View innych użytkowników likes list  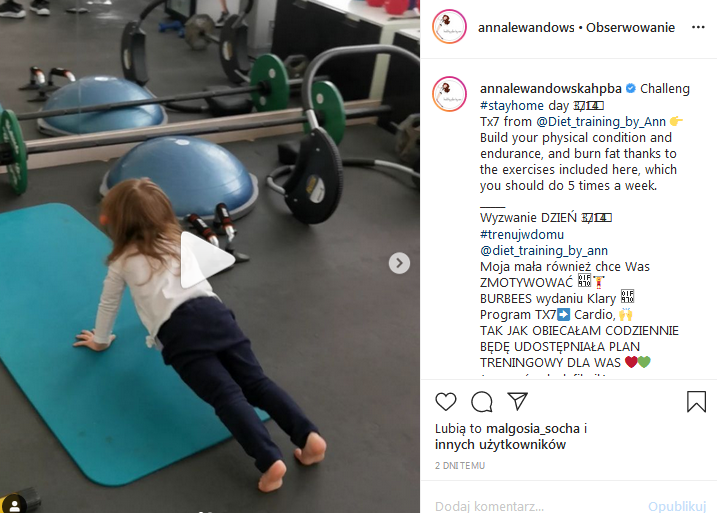(500, 444)
